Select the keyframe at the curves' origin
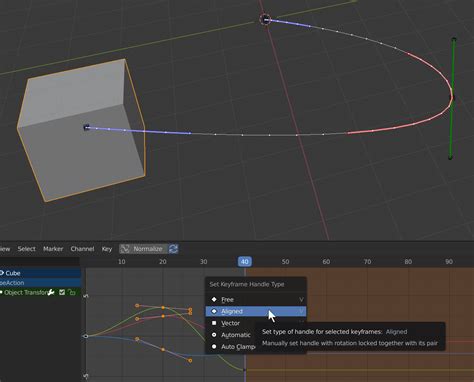 (x=86, y=336)
